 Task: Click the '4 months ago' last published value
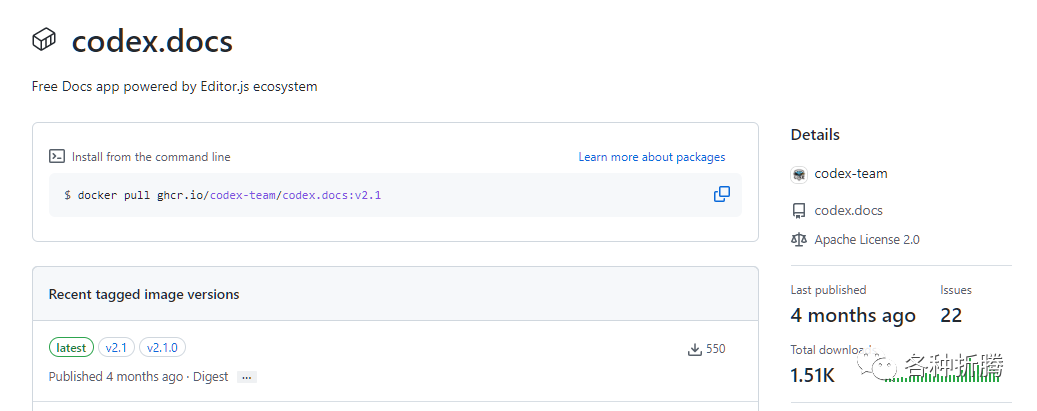[853, 316]
